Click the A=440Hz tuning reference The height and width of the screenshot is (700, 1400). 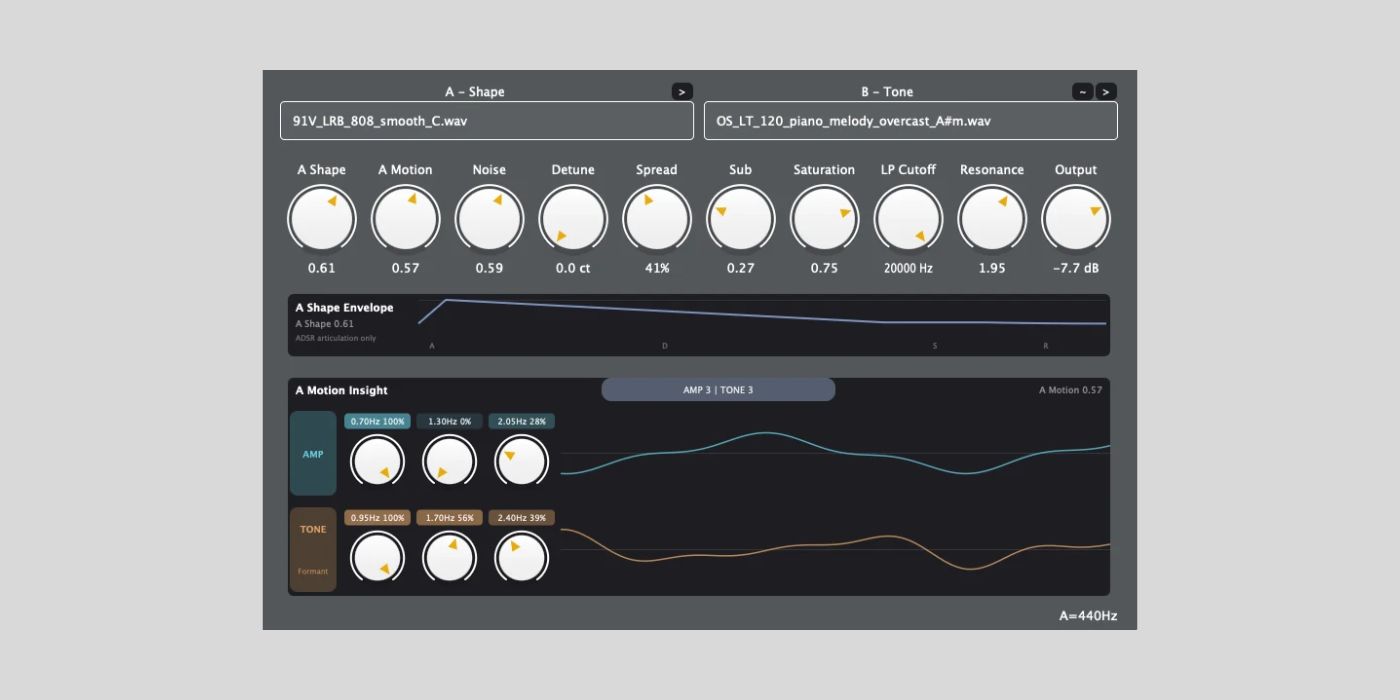pos(1088,616)
